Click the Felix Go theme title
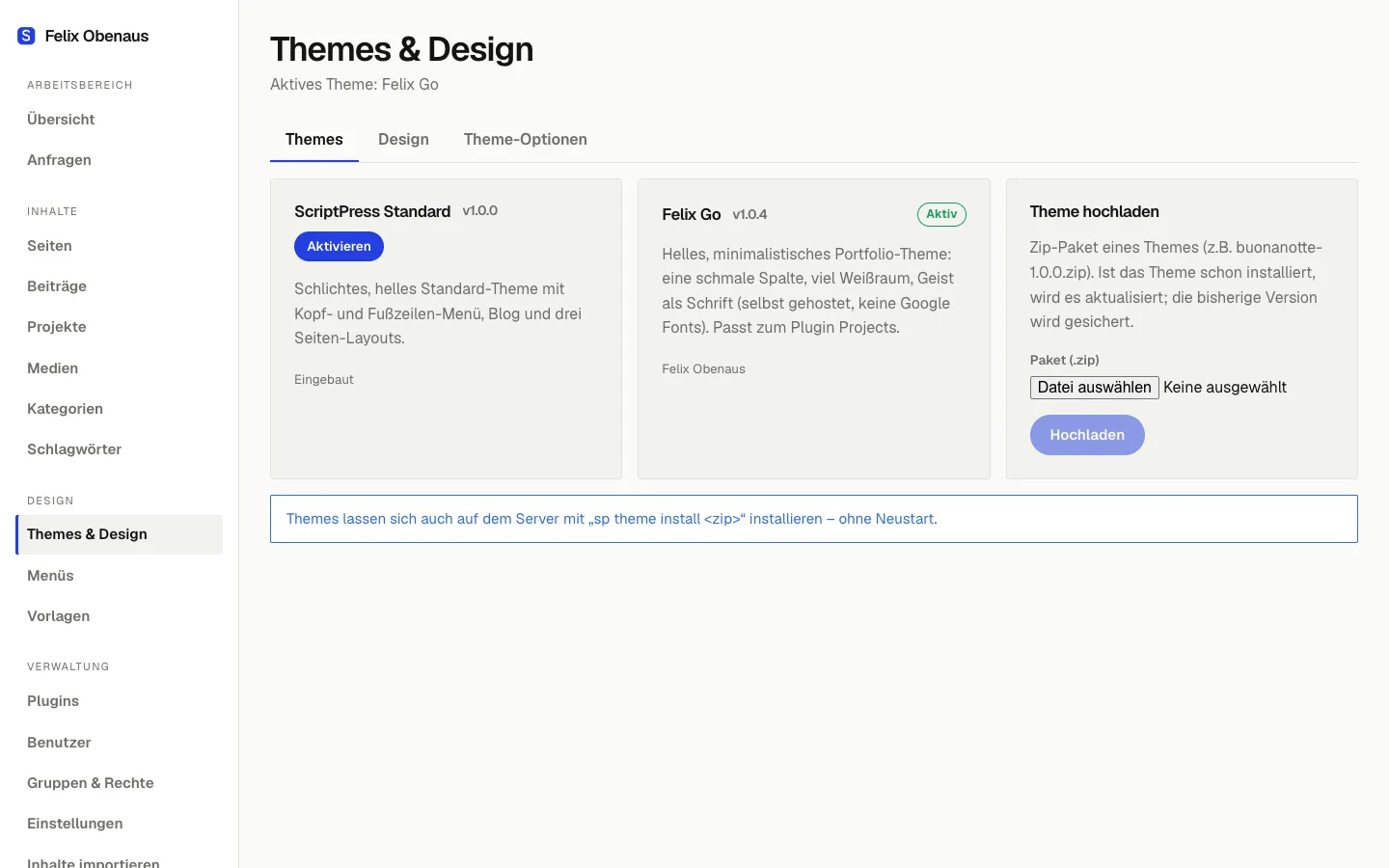The width and height of the screenshot is (1389, 868). [692, 214]
